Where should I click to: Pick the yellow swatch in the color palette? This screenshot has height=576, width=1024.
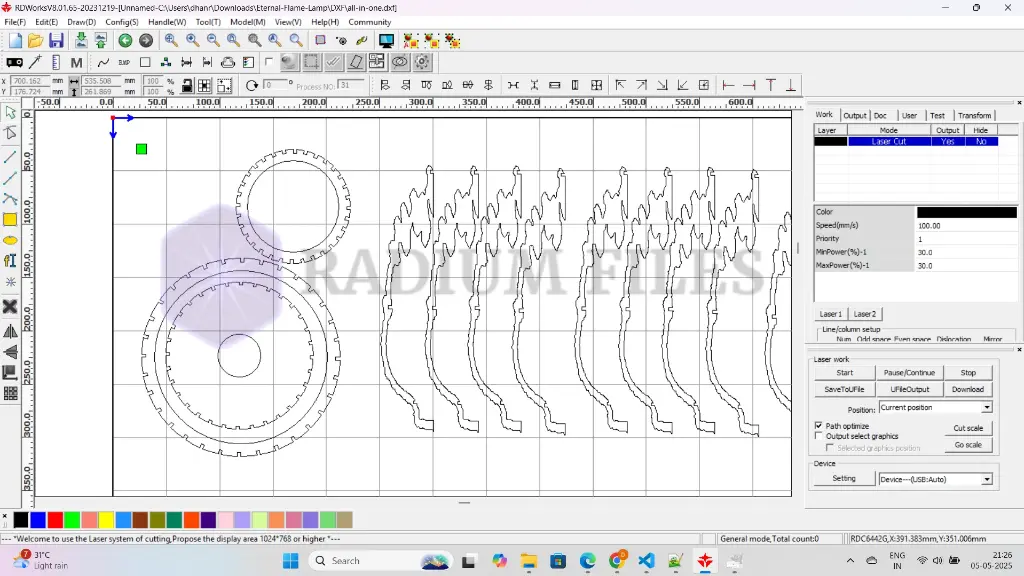106,520
